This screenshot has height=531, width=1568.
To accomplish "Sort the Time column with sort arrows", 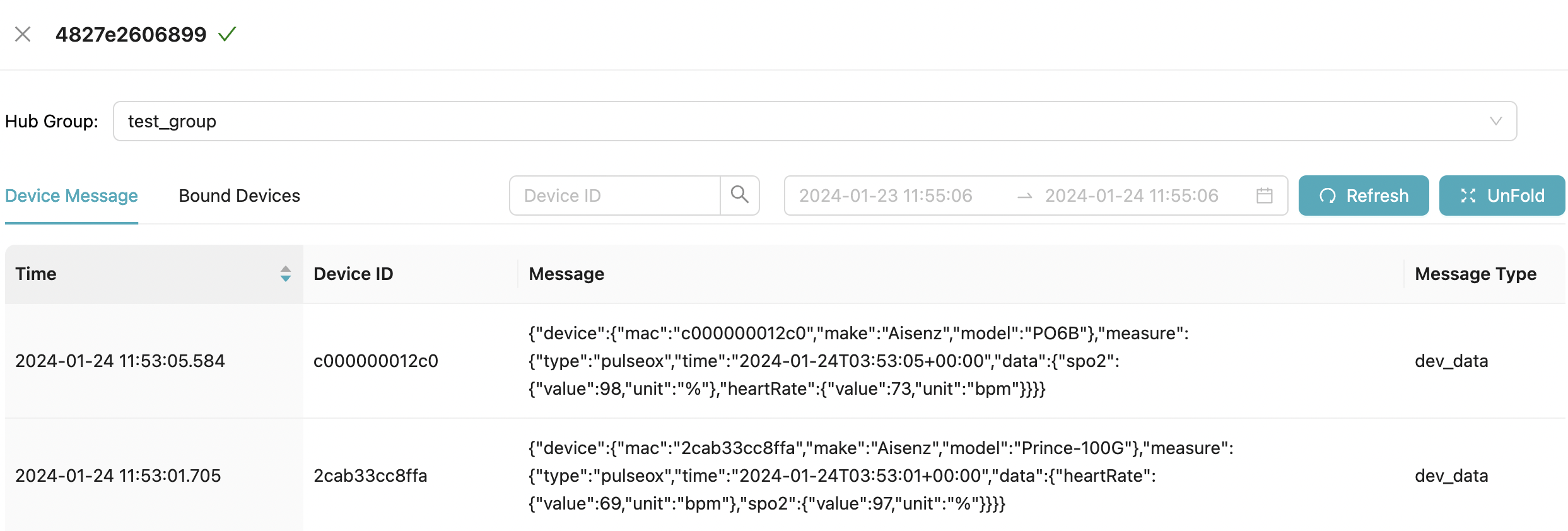I will click(286, 274).
